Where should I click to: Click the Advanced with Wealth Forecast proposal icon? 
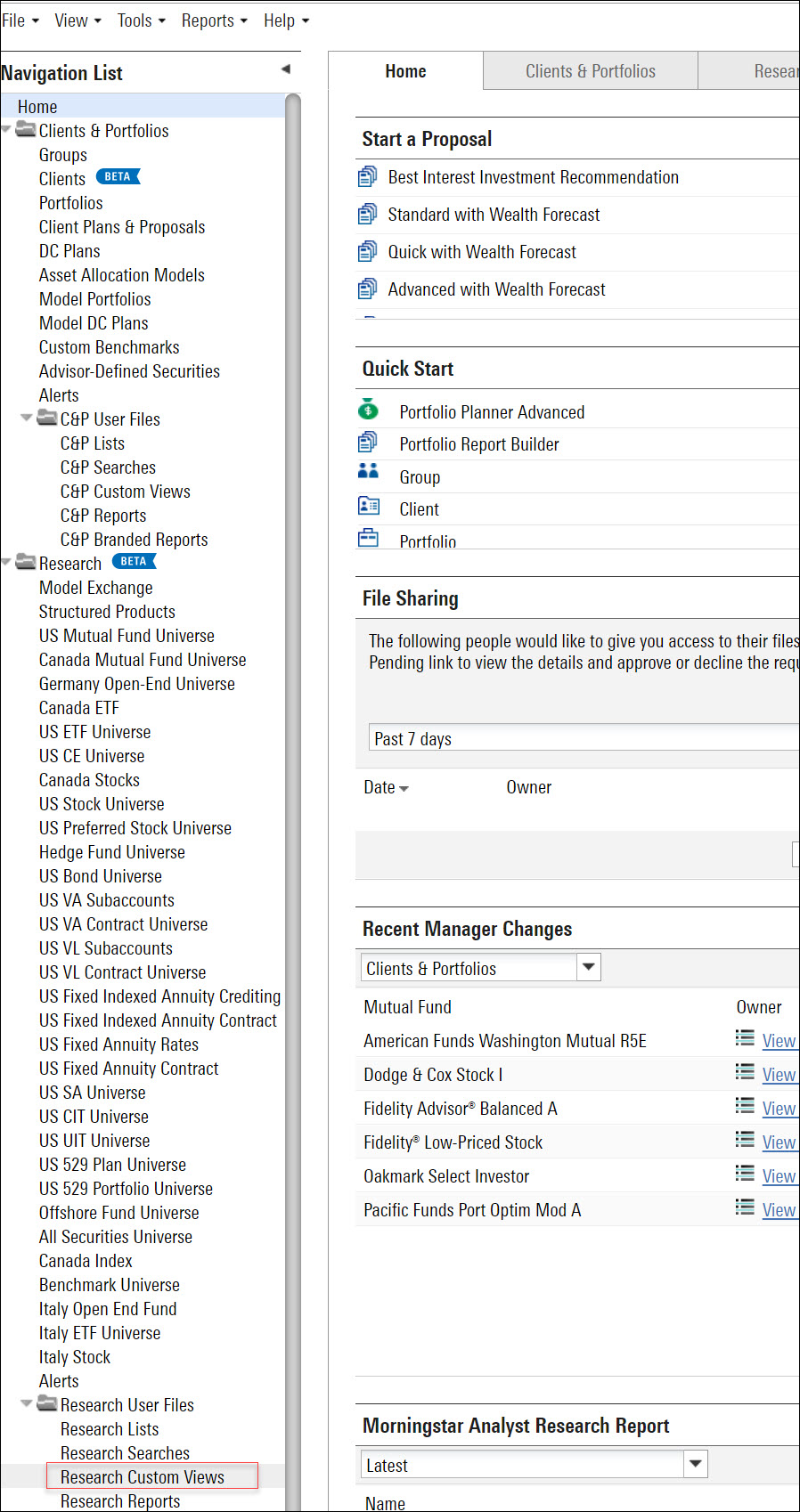[367, 289]
